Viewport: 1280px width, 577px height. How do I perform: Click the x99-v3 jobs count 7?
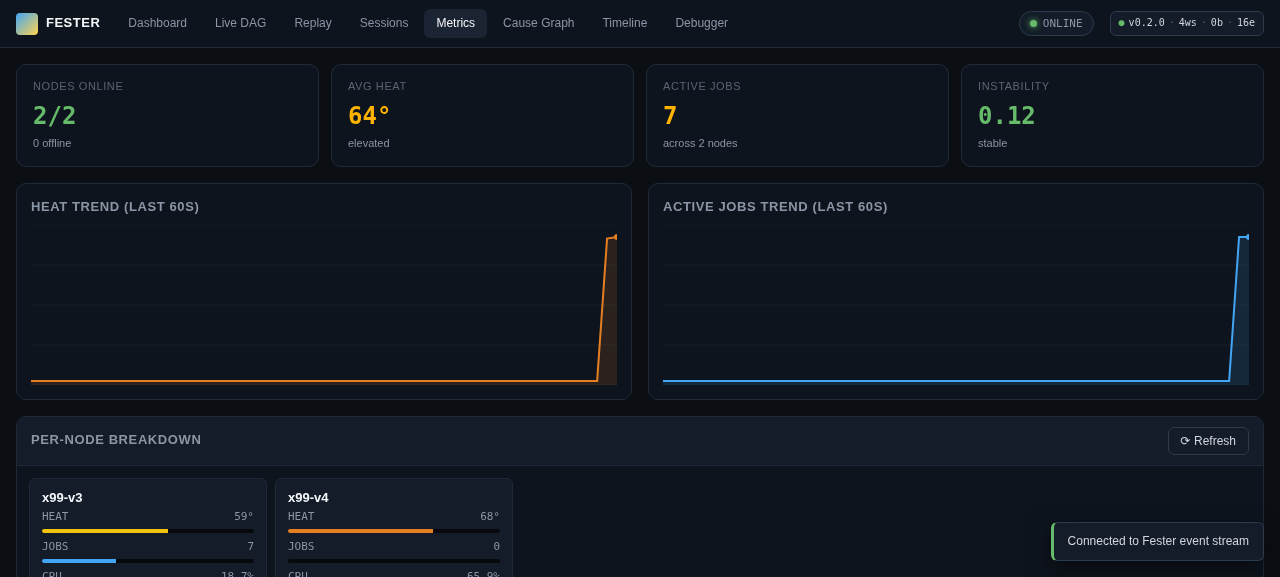click(x=251, y=547)
